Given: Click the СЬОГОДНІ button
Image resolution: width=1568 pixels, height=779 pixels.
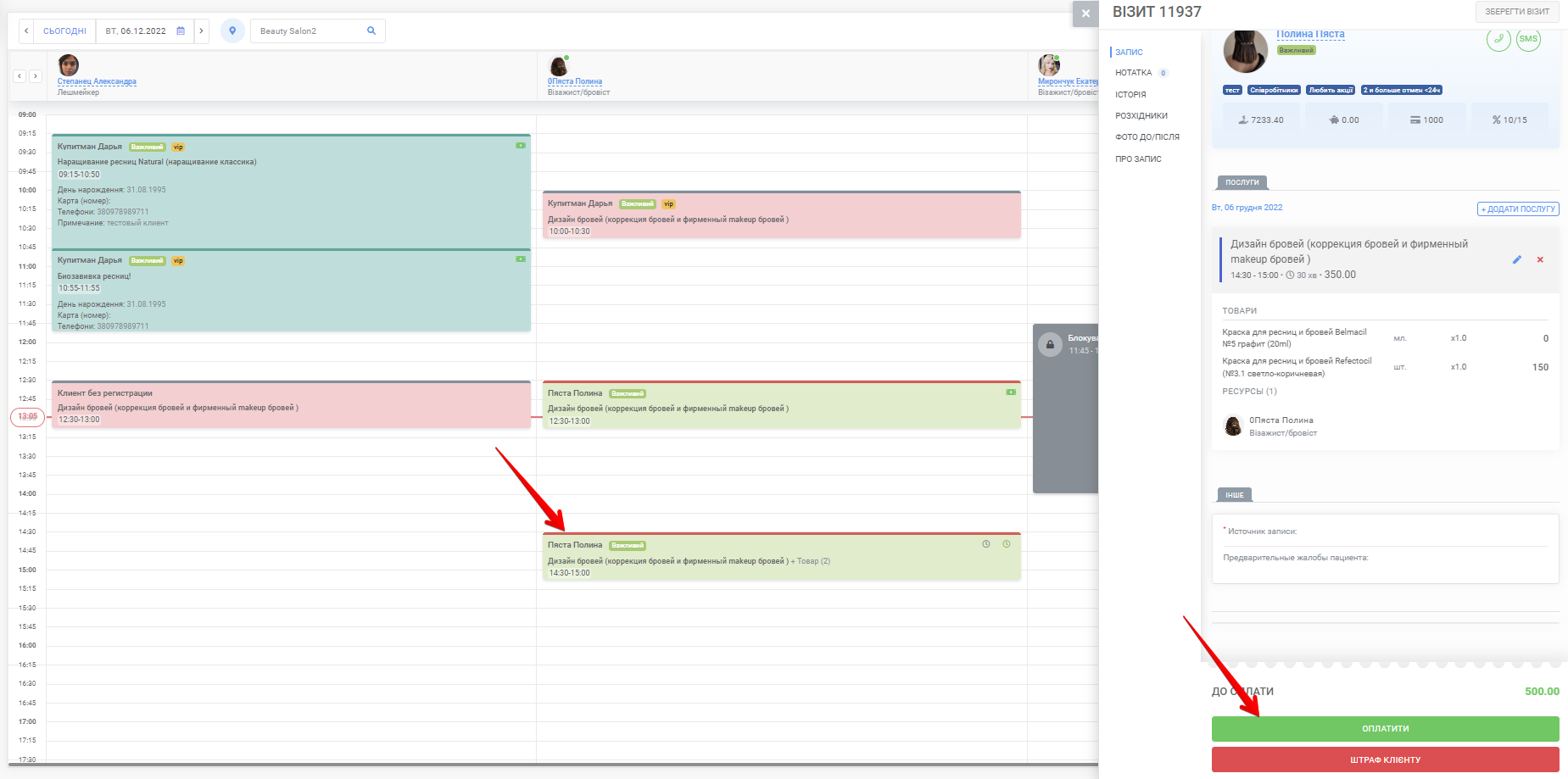Looking at the screenshot, I should (x=64, y=31).
